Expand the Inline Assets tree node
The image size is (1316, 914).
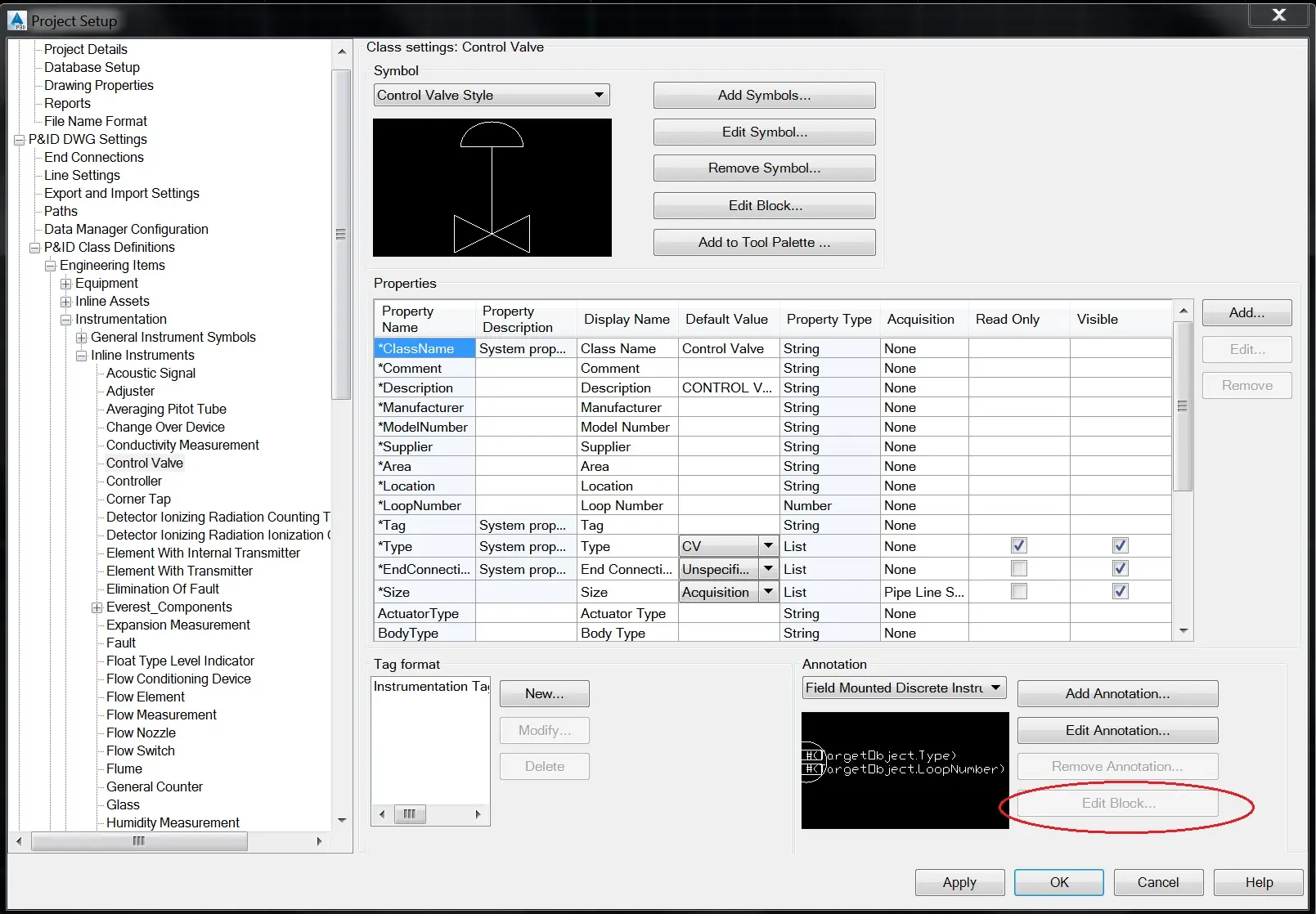click(65, 302)
